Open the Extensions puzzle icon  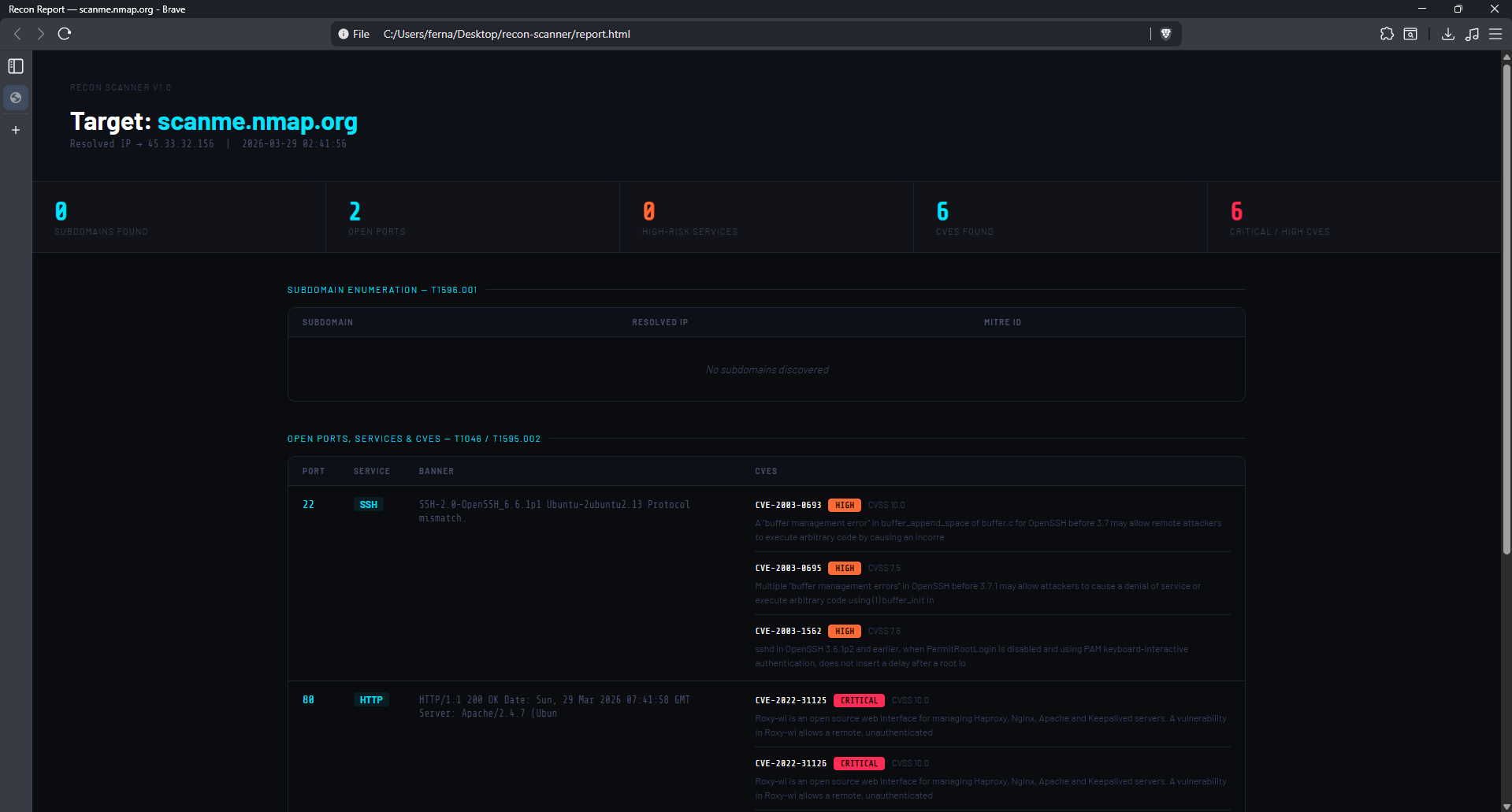coord(1387,34)
